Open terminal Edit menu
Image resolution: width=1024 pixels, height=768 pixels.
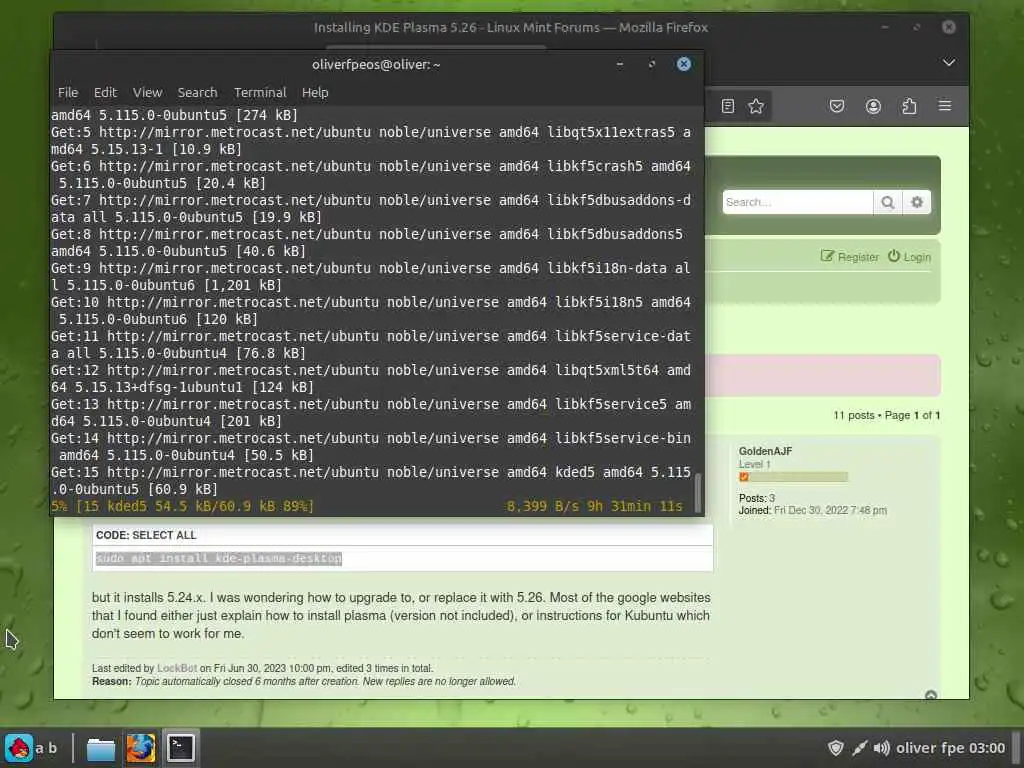pyautogui.click(x=105, y=93)
